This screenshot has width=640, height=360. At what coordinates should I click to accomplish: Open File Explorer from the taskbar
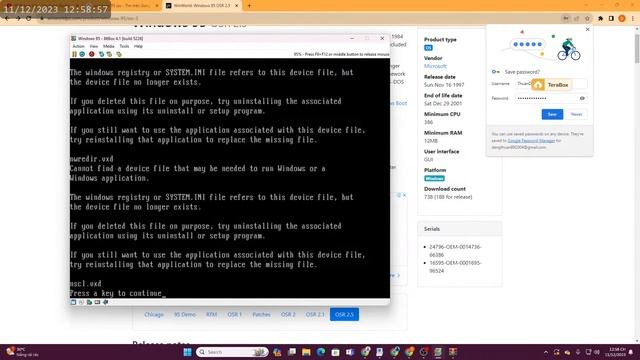pos(306,352)
